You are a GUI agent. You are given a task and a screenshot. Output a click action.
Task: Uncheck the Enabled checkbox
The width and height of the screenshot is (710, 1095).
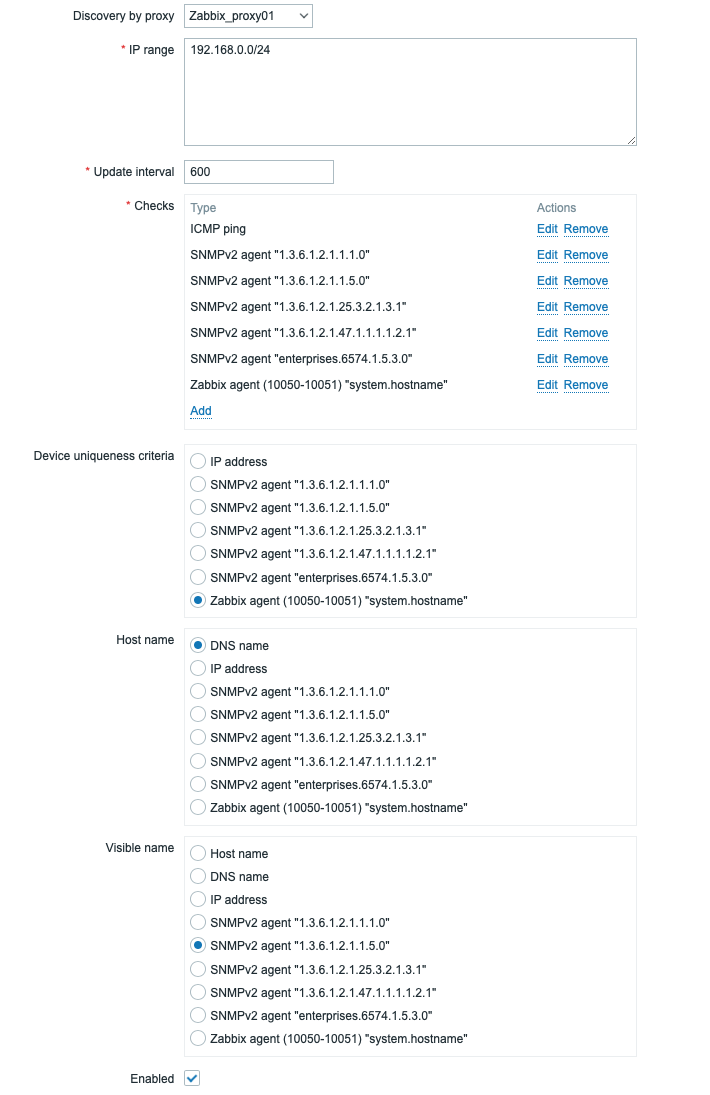tap(190, 1078)
